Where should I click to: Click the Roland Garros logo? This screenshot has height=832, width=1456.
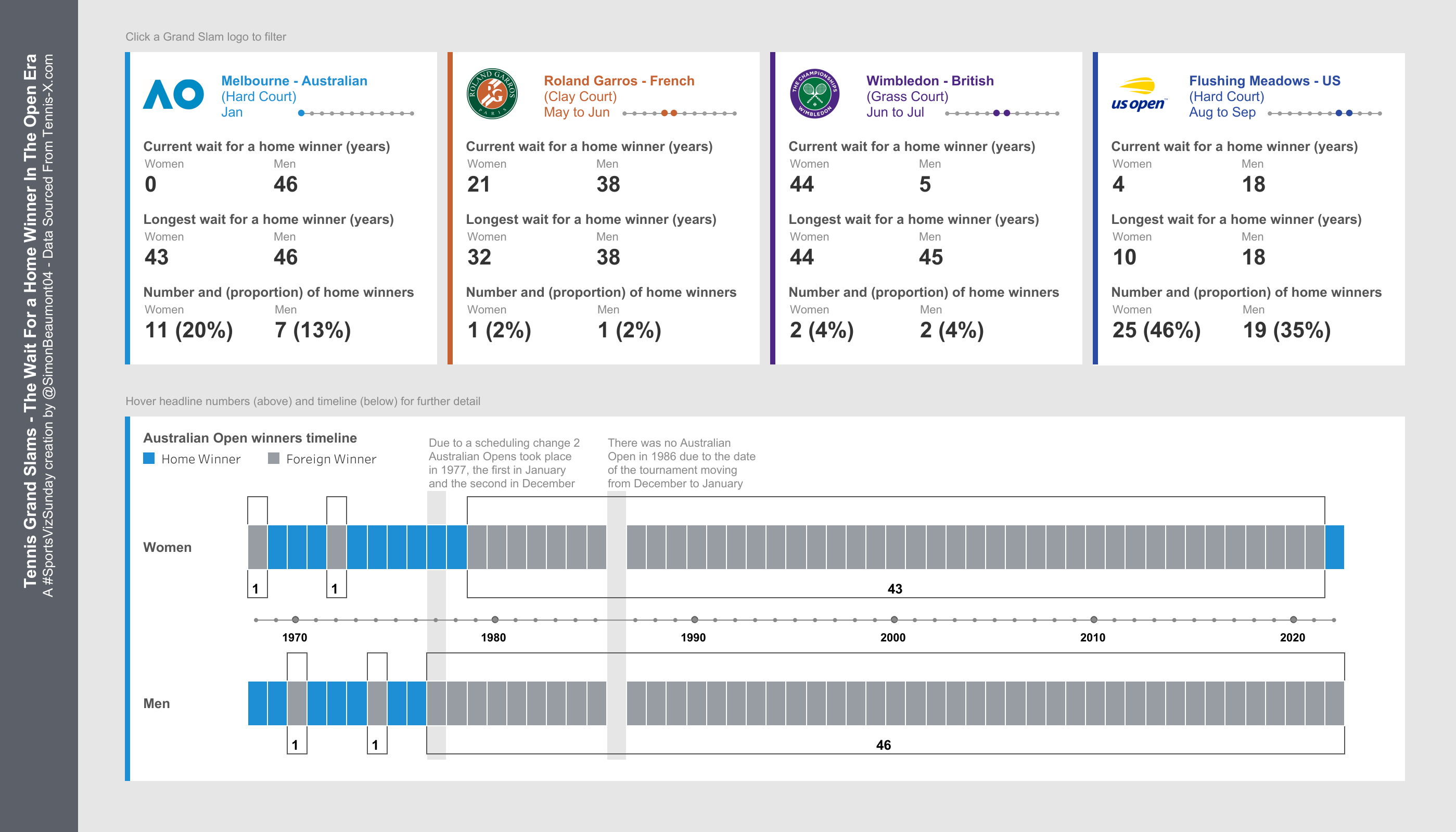pos(492,94)
